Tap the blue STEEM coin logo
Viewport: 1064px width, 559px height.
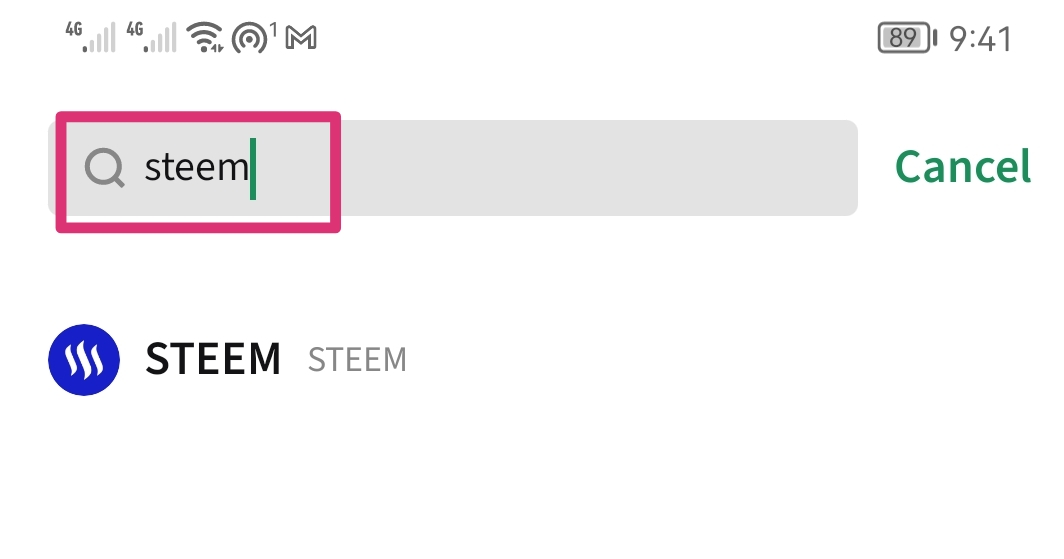tap(84, 360)
